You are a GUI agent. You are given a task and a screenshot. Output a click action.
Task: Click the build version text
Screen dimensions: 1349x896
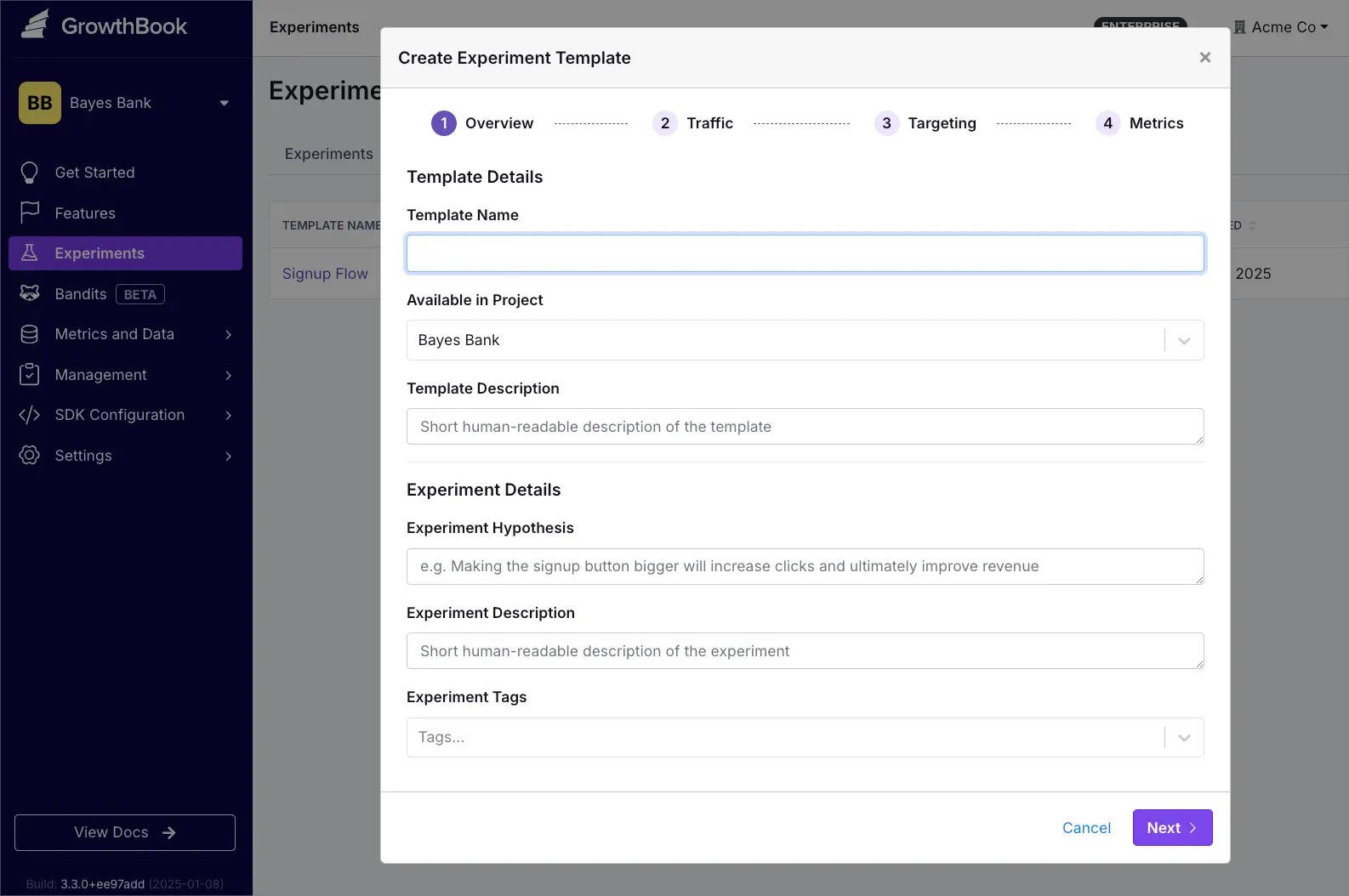pyautogui.click(x=125, y=884)
